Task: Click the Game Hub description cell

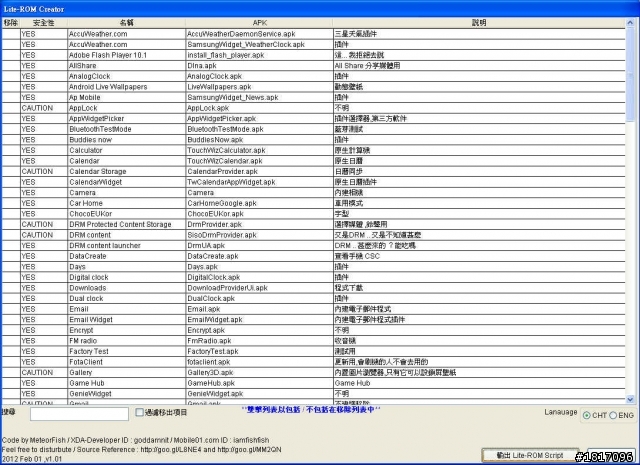Action: [479, 383]
